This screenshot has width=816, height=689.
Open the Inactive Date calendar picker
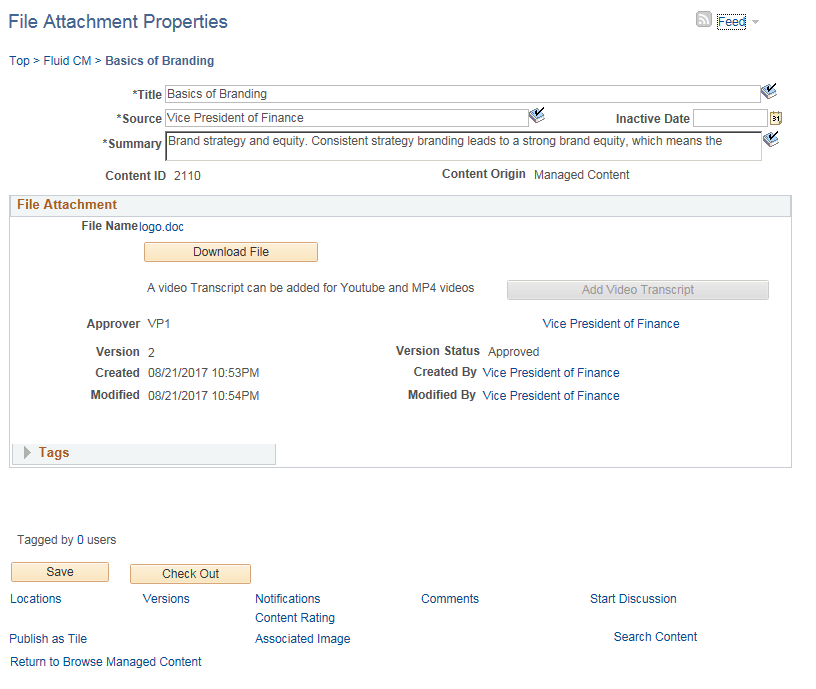click(778, 119)
